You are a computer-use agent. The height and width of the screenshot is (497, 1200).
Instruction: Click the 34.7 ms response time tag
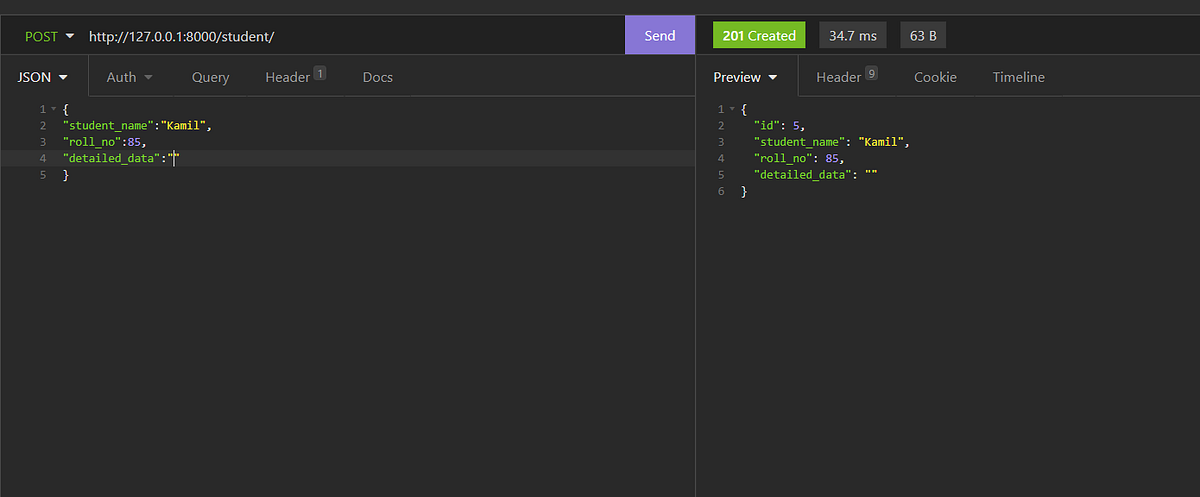tap(853, 36)
